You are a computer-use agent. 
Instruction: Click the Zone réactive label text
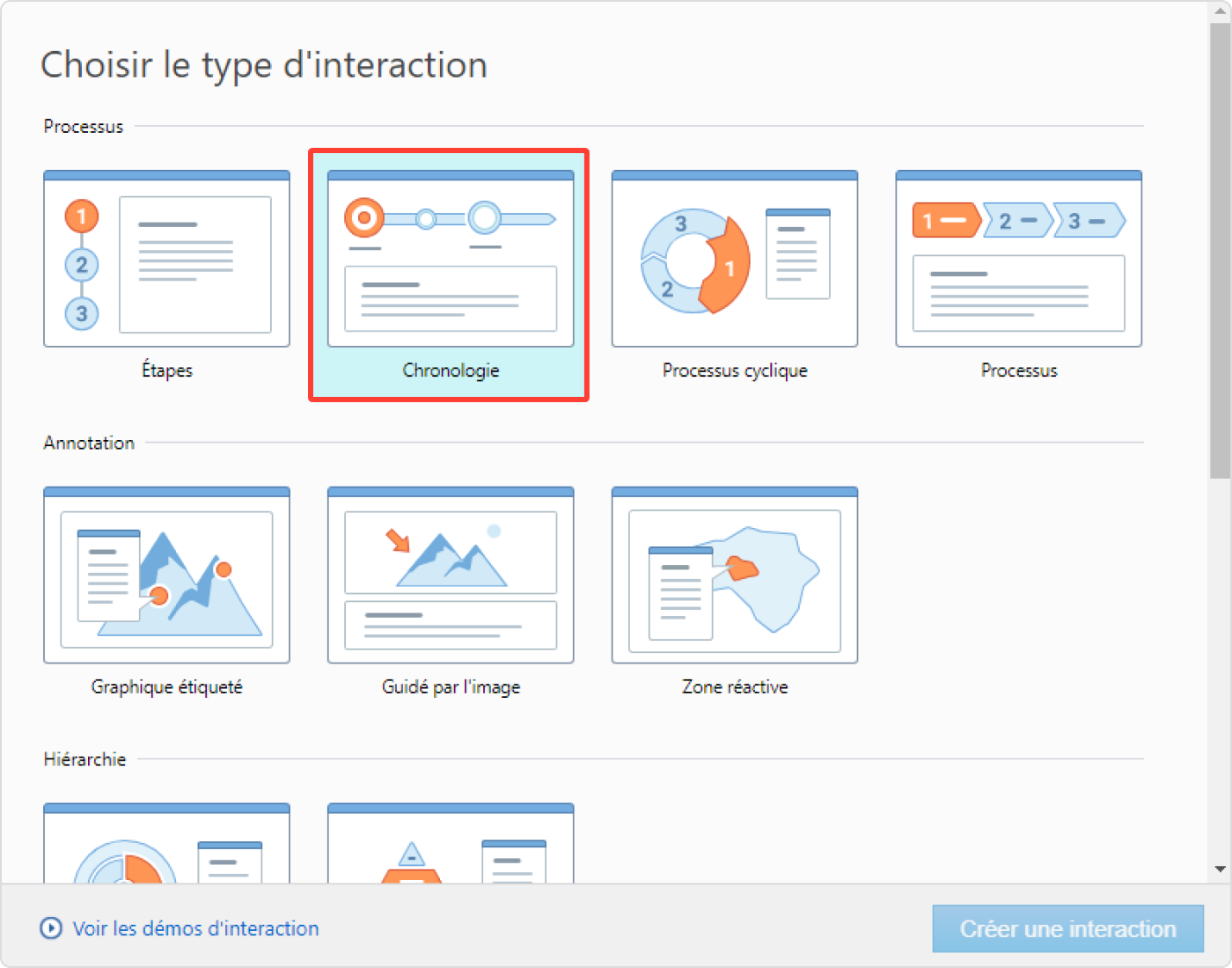tap(735, 687)
